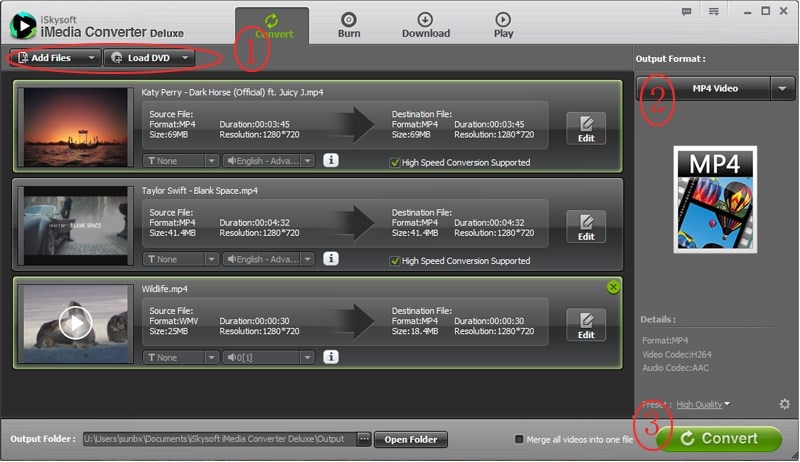
Task: Toggle High Speed Conversion for Katy Perry video
Action: [x=394, y=163]
